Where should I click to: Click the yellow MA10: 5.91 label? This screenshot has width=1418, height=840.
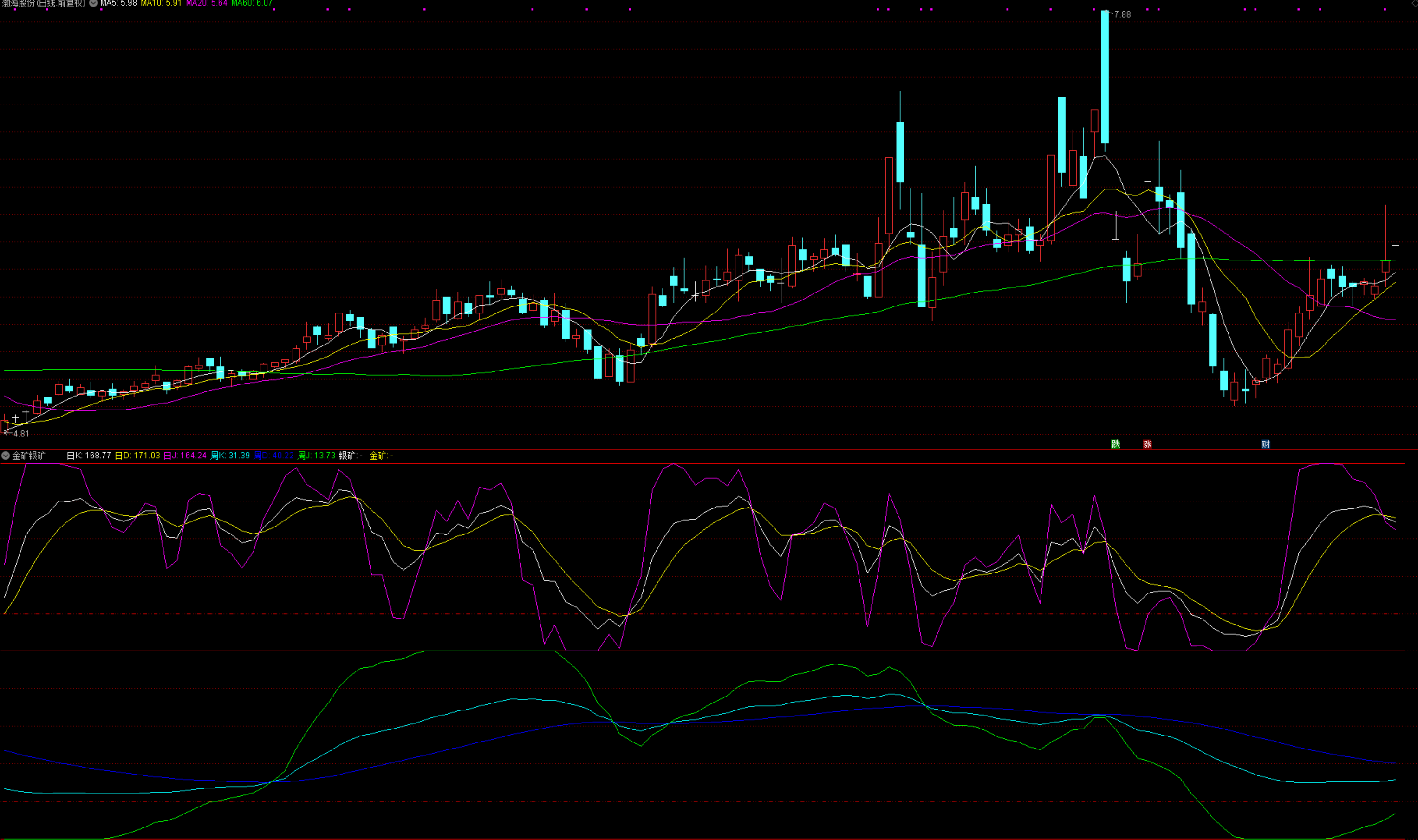[161, 3]
